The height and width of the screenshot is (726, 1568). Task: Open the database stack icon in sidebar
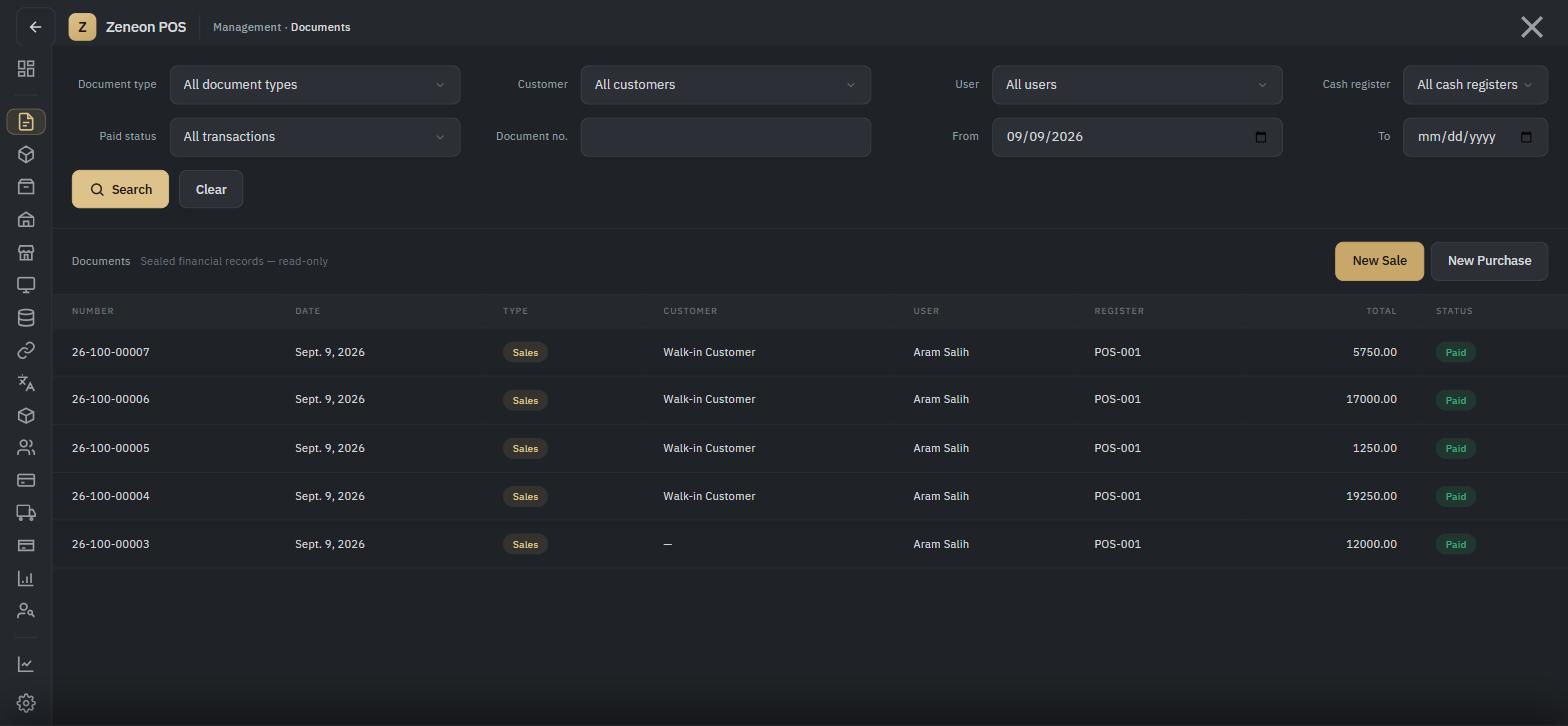26,318
